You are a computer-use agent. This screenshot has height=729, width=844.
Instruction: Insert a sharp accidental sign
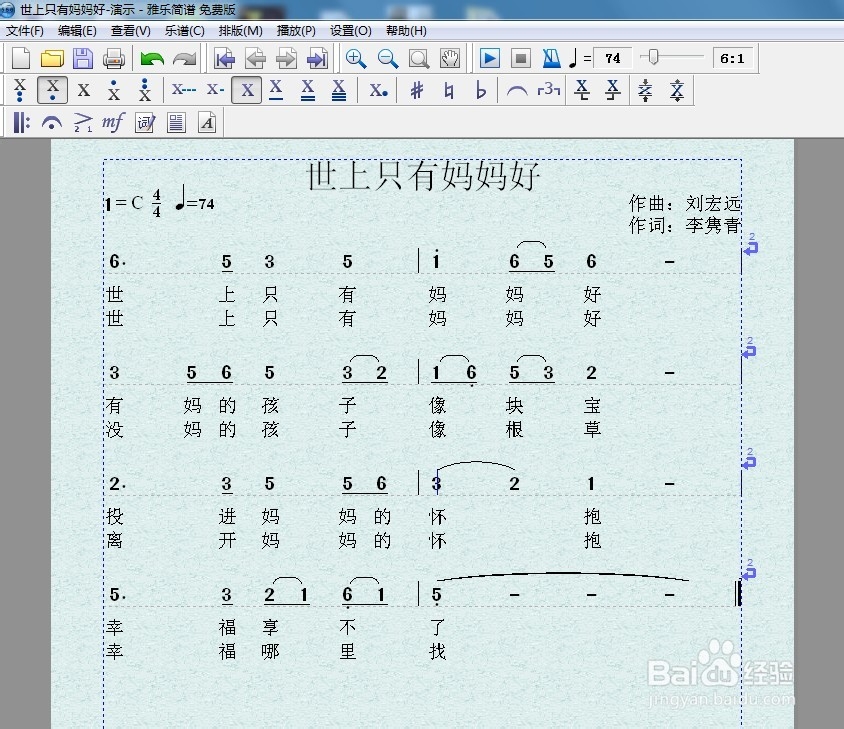tap(417, 90)
